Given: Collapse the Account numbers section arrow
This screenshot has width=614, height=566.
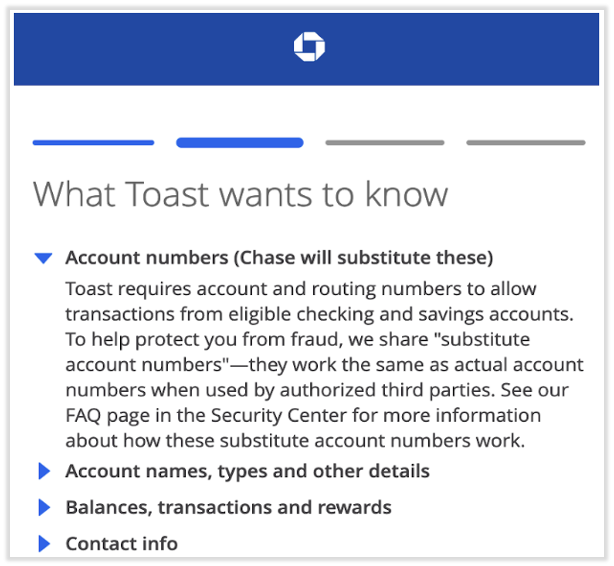Looking at the screenshot, I should [42, 258].
